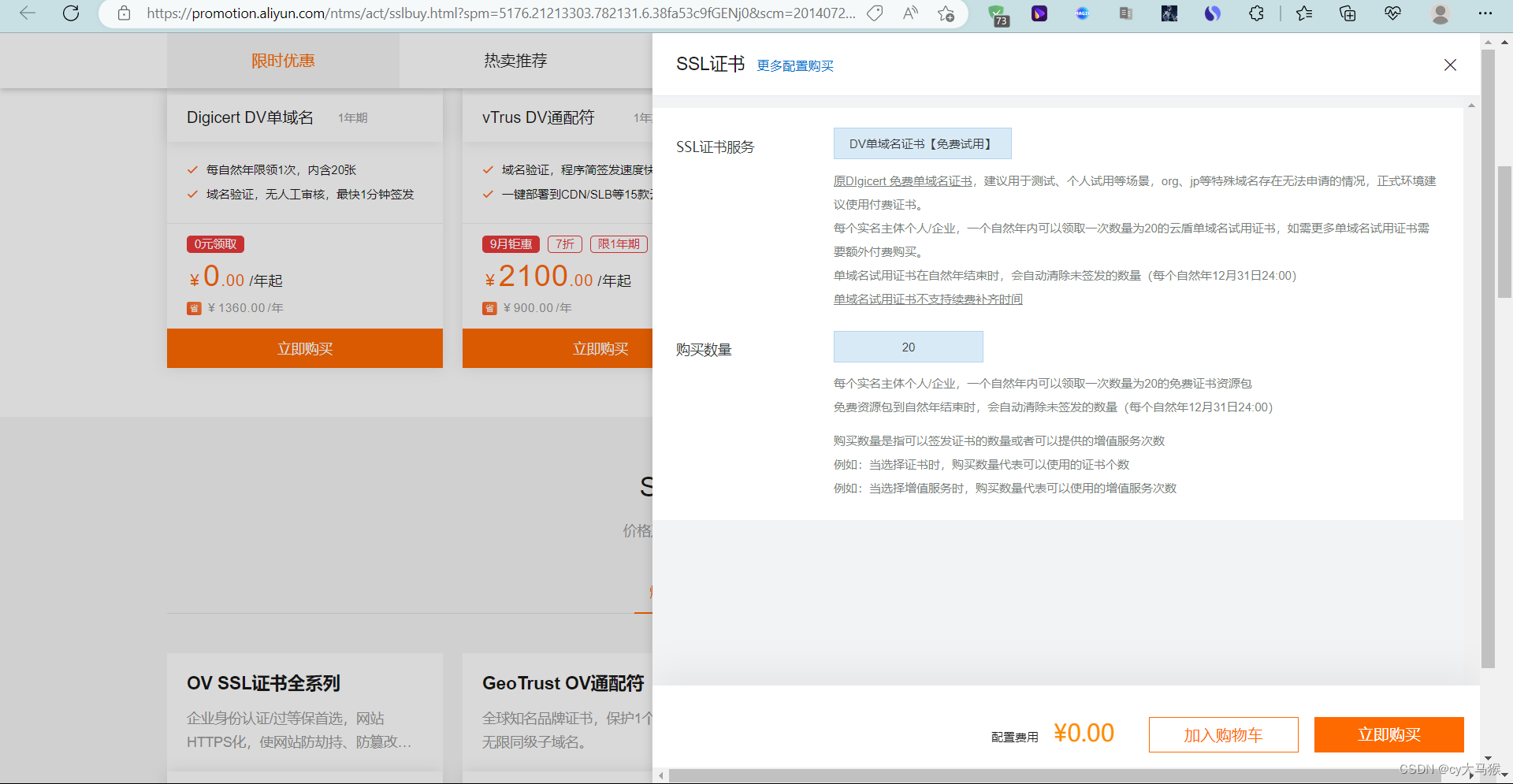1513x784 pixels.
Task: Open browser essentials heart icon
Action: click(1392, 13)
